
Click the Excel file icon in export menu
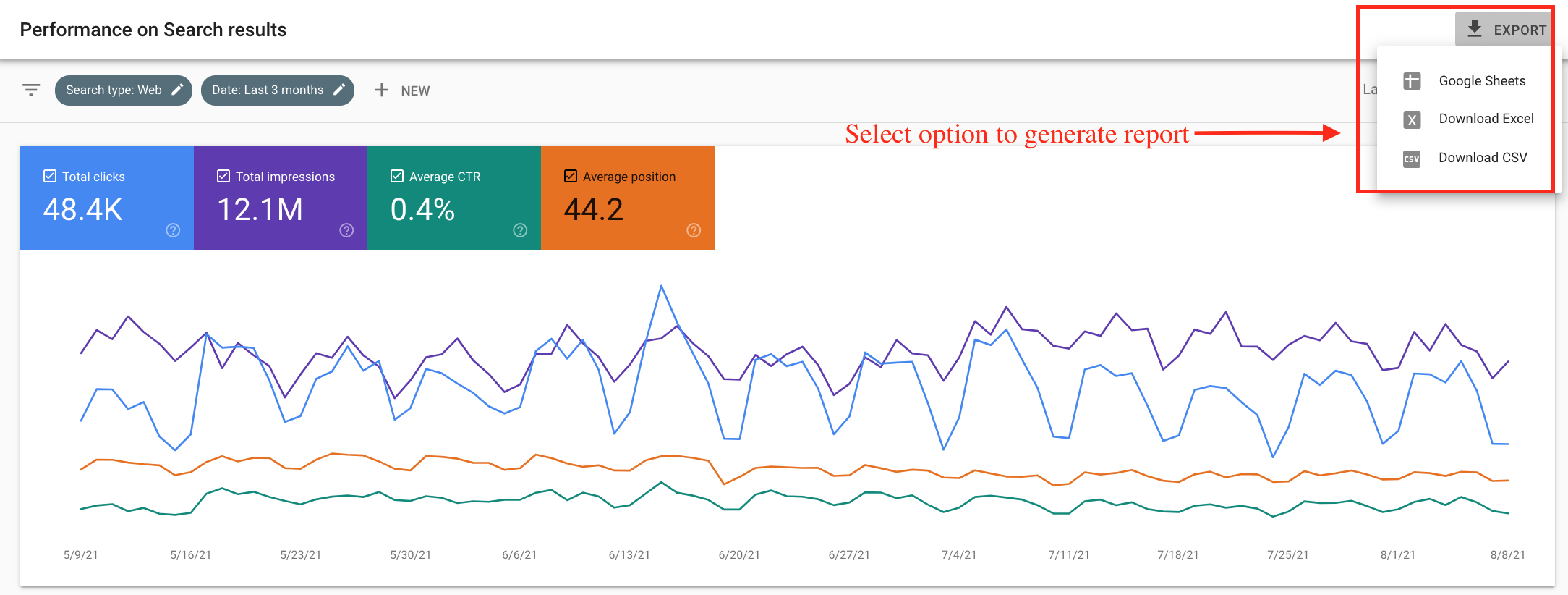[x=1411, y=119]
